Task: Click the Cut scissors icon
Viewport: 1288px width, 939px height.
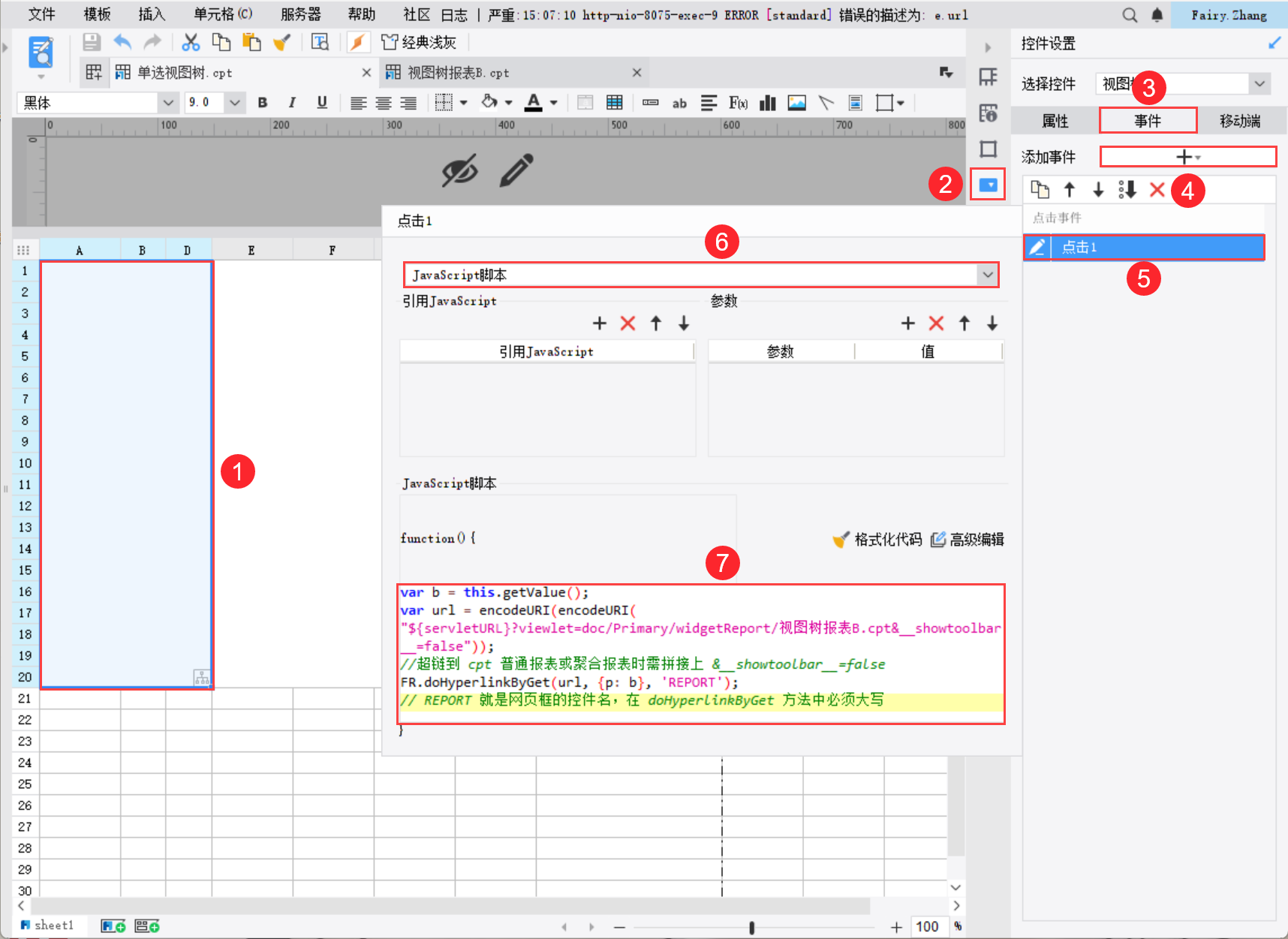Action: point(191,42)
